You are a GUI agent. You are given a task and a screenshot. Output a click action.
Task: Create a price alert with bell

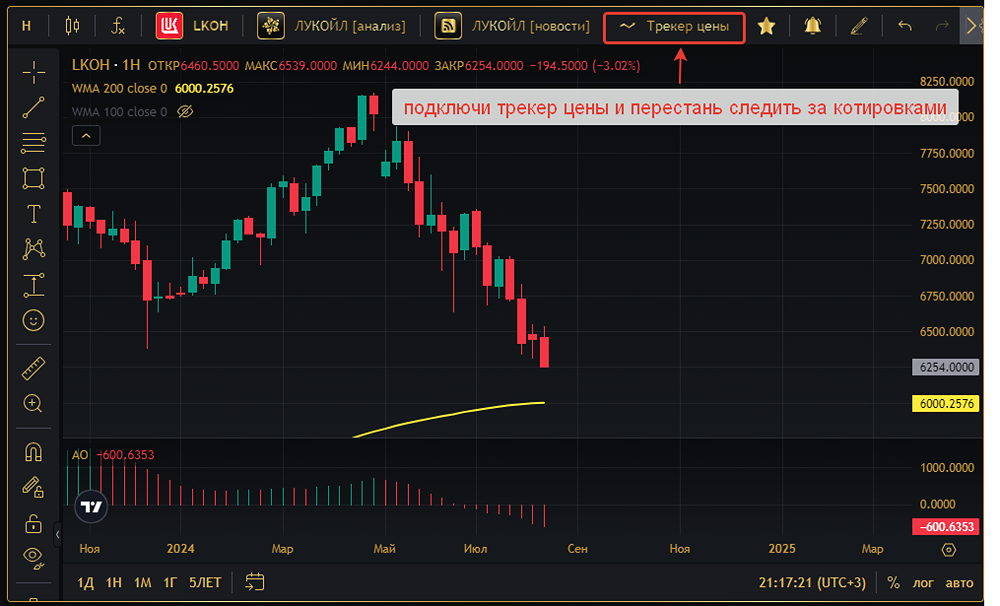coord(812,26)
